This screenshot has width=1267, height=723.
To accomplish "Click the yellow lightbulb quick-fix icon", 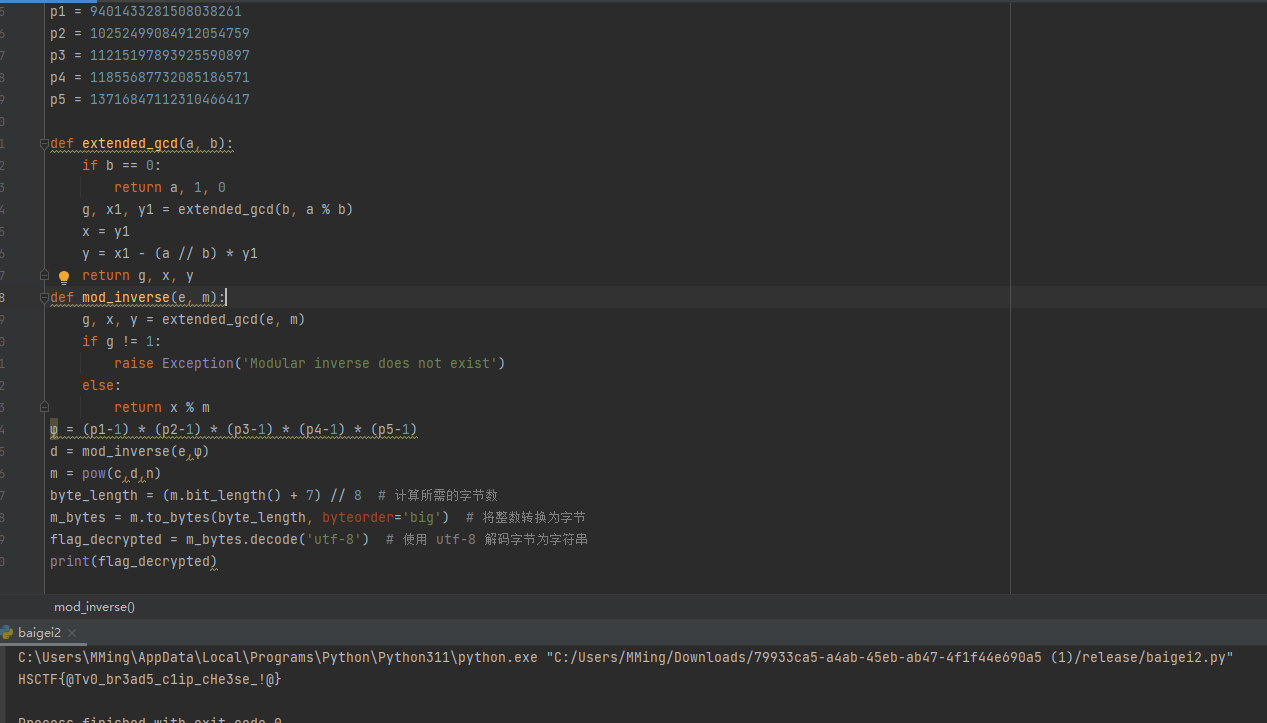I will pos(64,277).
